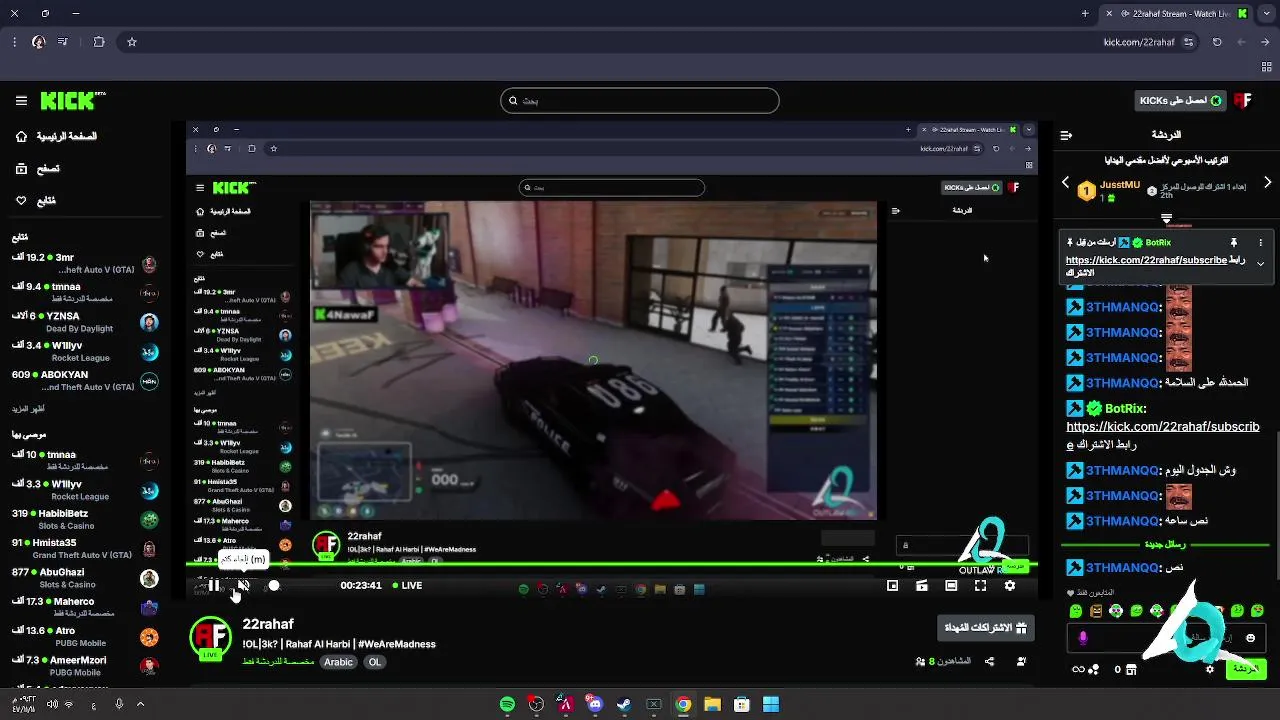This screenshot has height=720, width=1280.
Task: Open Steam from the taskbar
Action: [624, 704]
